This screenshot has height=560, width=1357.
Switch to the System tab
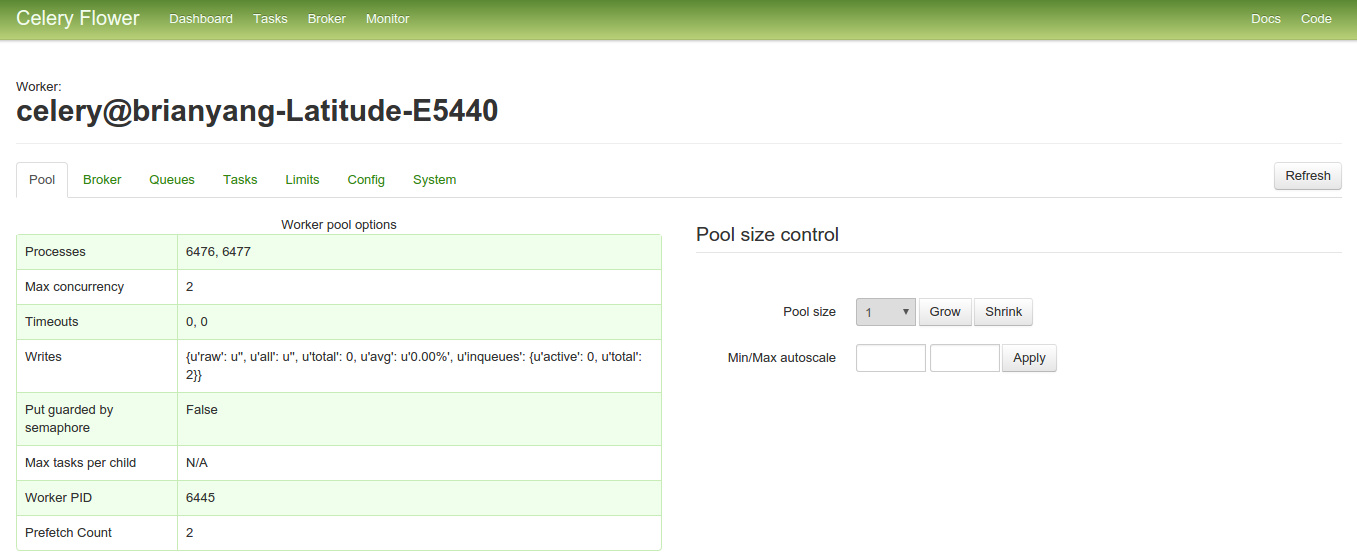click(434, 180)
